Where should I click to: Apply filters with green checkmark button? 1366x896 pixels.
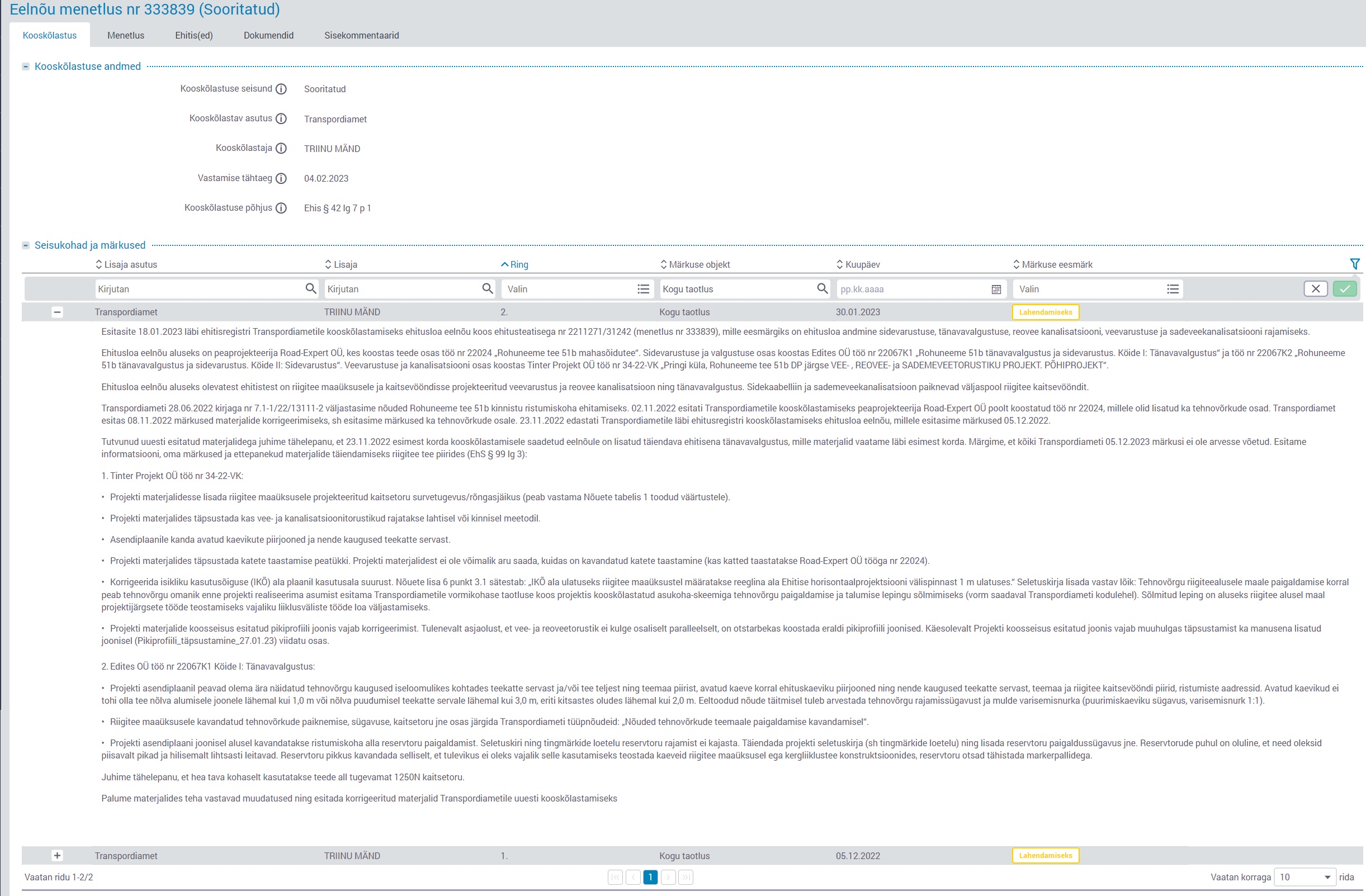click(x=1345, y=289)
